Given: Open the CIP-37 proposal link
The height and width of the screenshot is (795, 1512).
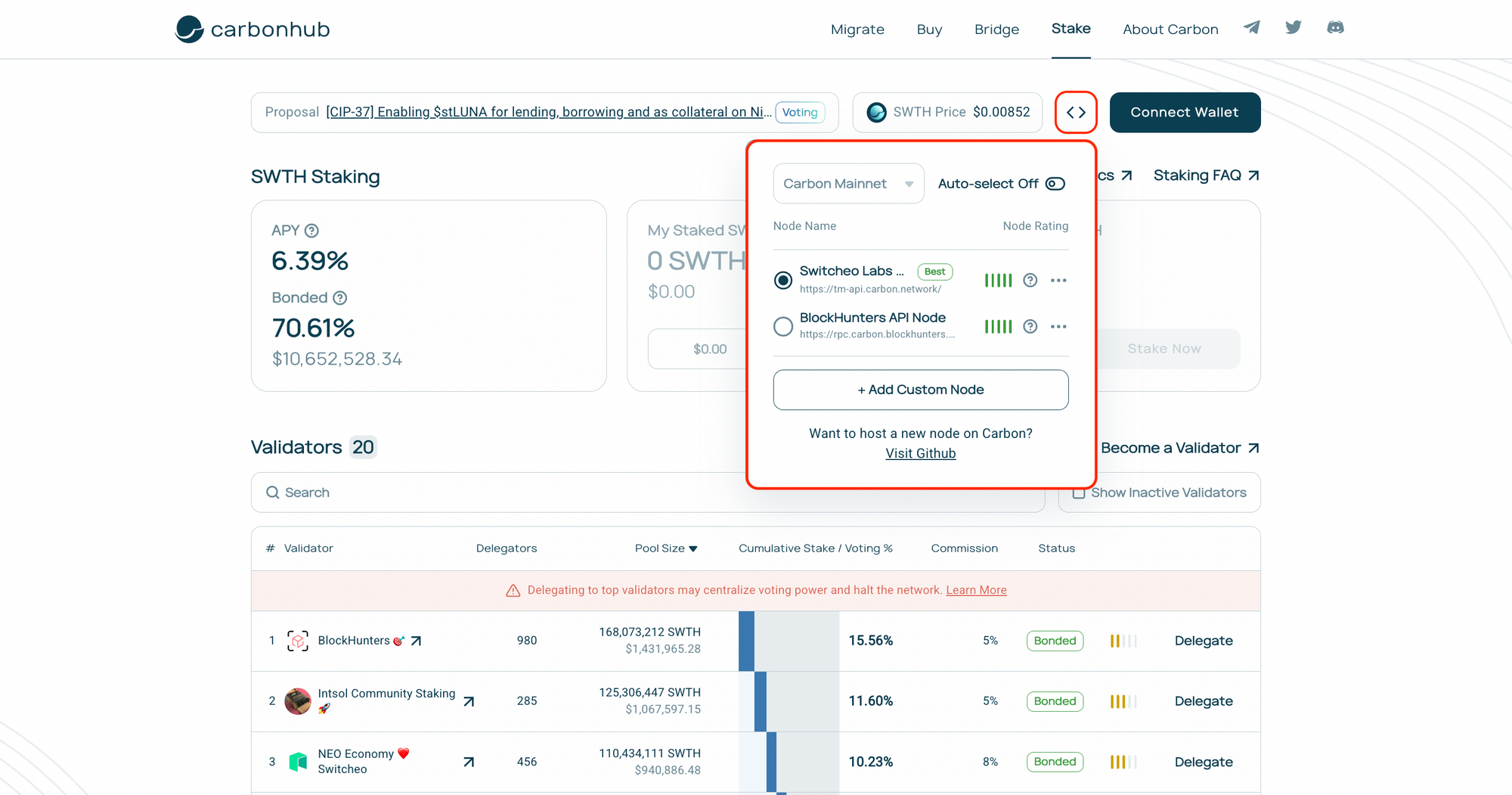Looking at the screenshot, I should coord(549,112).
